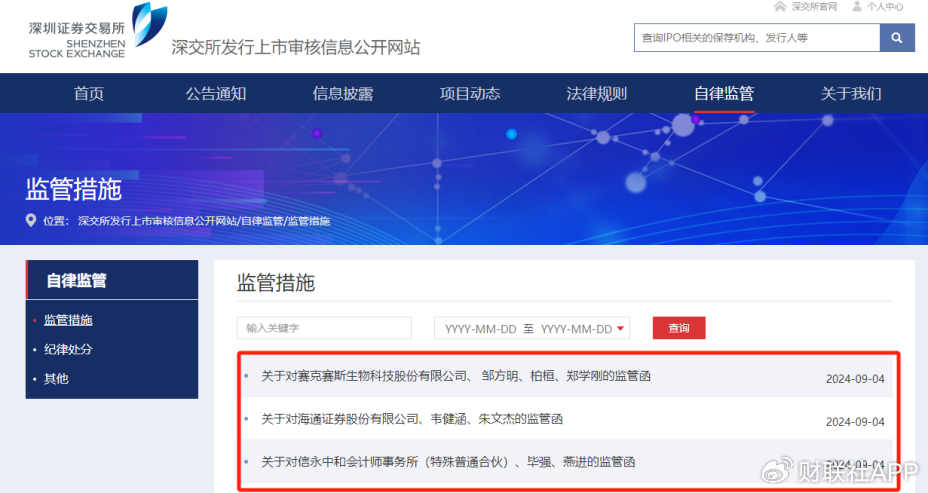928x493 pixels.
Task: Click the user icon for 个人中心
Action: [x=857, y=7]
